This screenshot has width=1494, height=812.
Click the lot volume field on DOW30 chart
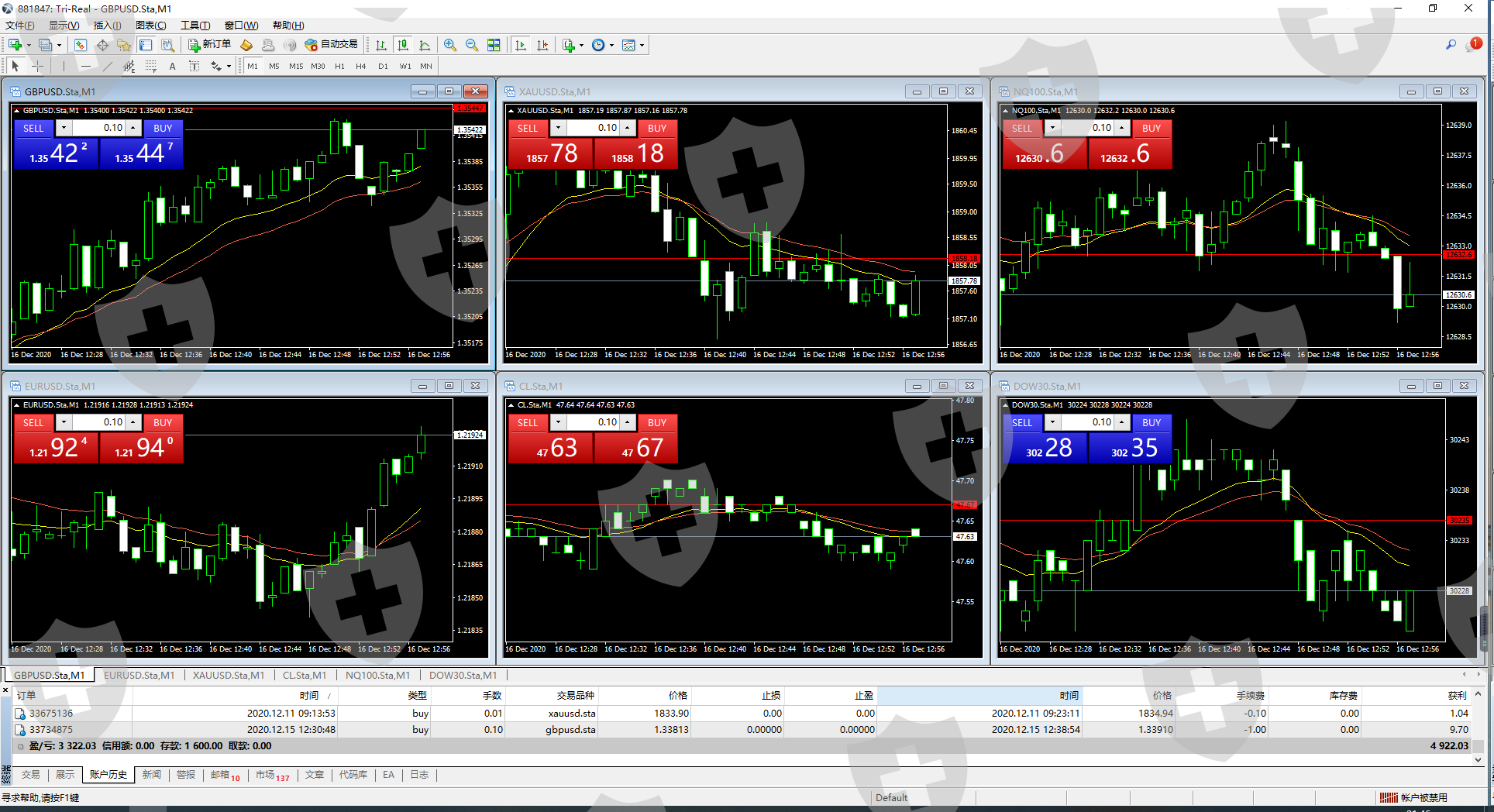tap(1087, 422)
